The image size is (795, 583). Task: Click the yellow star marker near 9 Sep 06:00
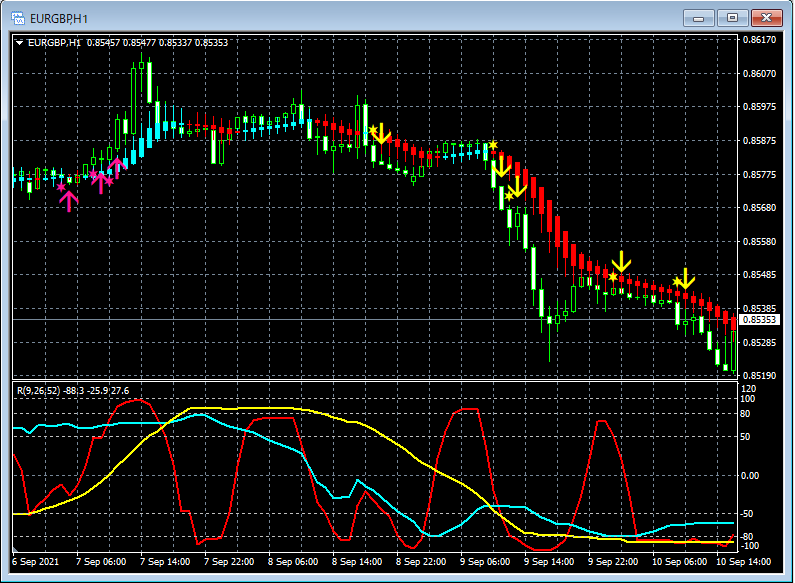493,146
